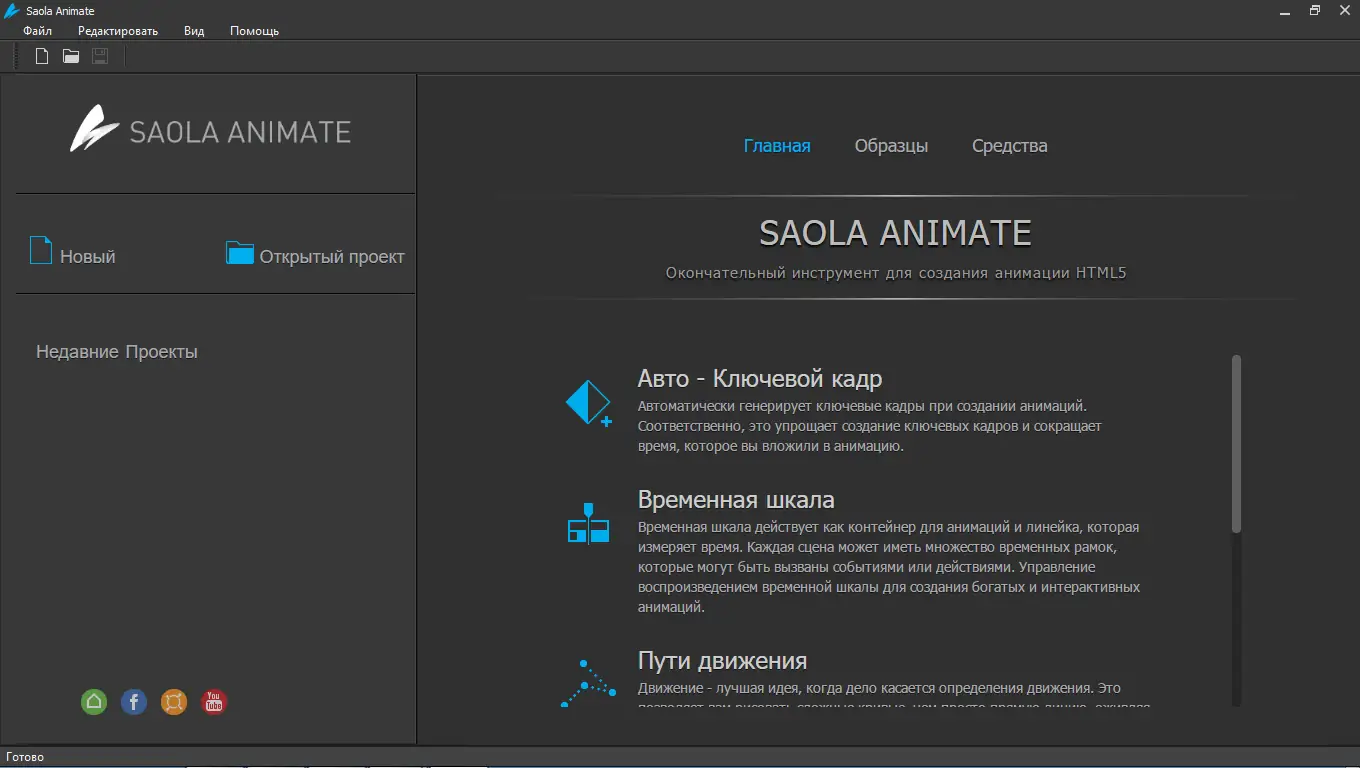
Task: Click the blue new-file icon beside Новый
Action: coord(40,250)
